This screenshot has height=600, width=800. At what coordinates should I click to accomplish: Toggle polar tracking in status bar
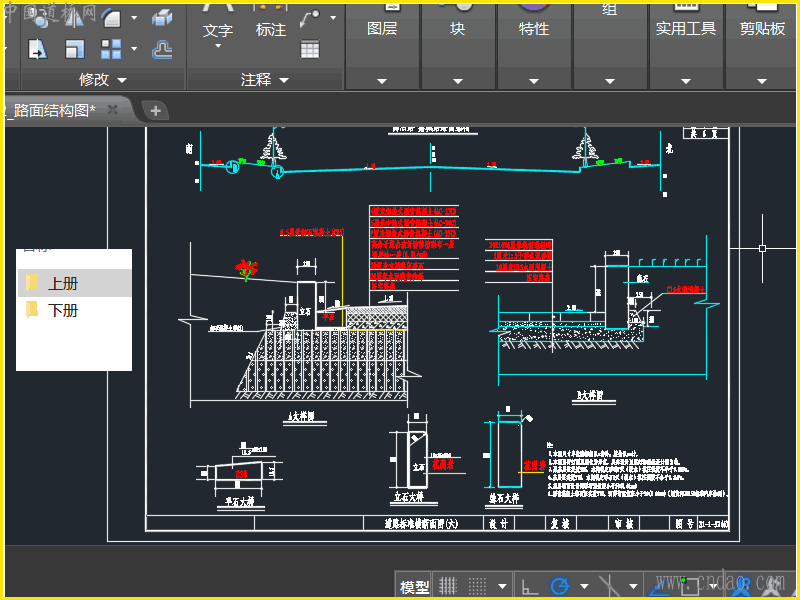(x=560, y=585)
